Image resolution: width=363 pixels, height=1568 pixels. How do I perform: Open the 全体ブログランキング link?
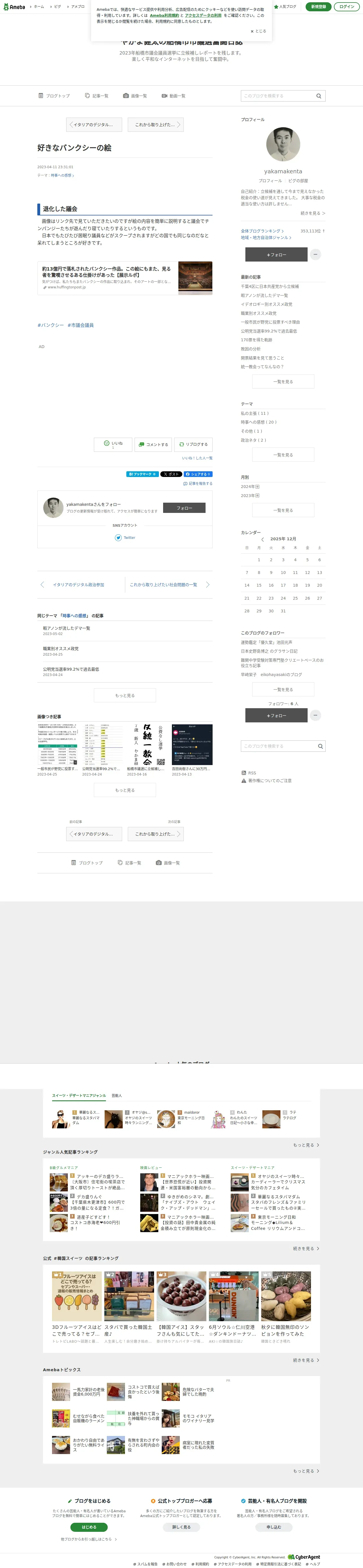tap(263, 231)
